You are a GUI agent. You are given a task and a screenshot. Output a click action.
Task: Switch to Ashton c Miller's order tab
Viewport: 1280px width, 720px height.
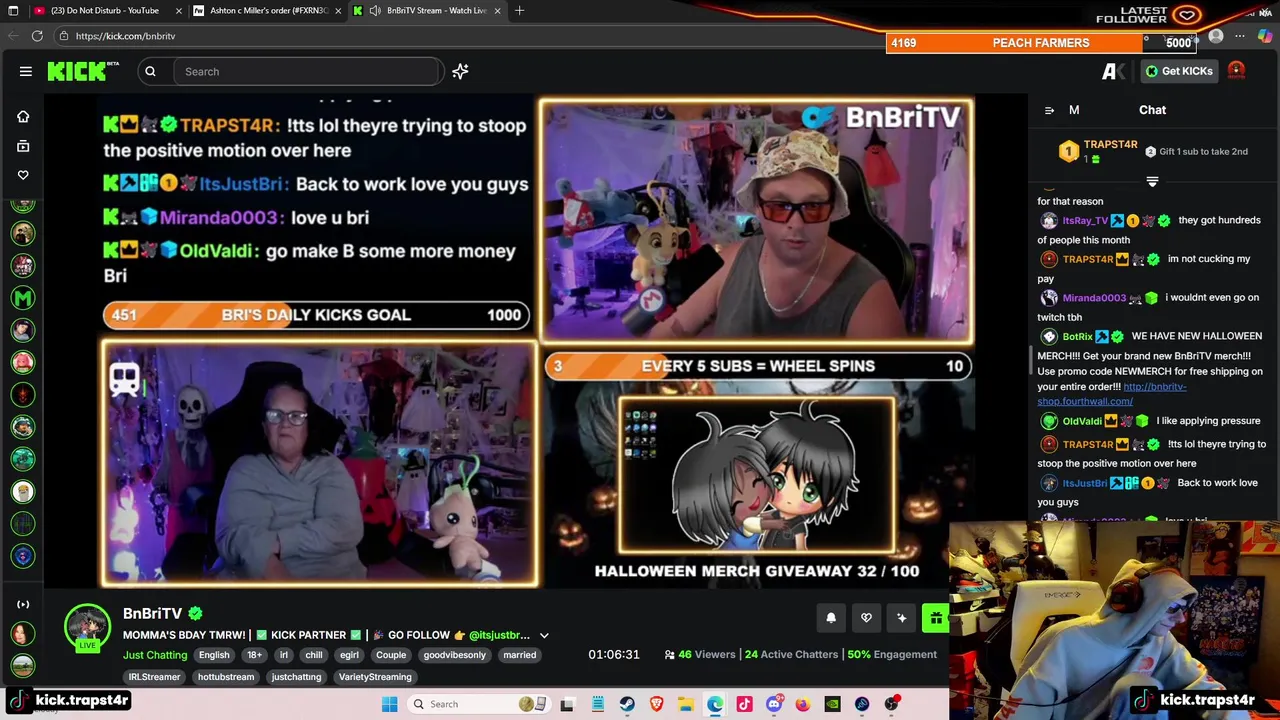[269, 10]
